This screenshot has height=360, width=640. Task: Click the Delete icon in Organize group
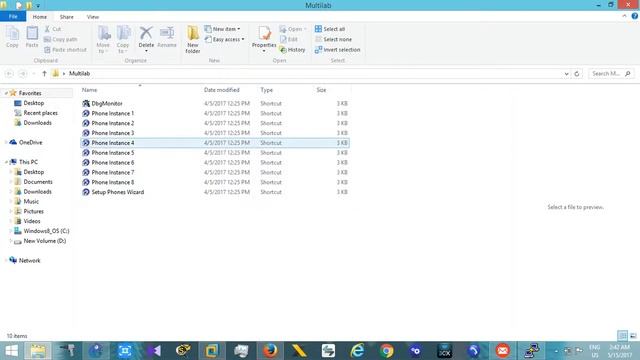(x=146, y=33)
